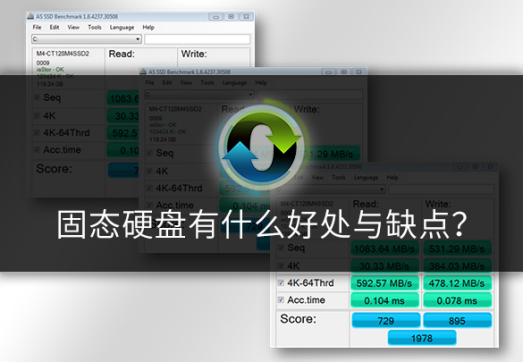Image resolution: width=523 pixels, height=362 pixels.
Task: Click 30.33 MB/s 4K read value in front window
Action: pyautogui.click(x=385, y=266)
